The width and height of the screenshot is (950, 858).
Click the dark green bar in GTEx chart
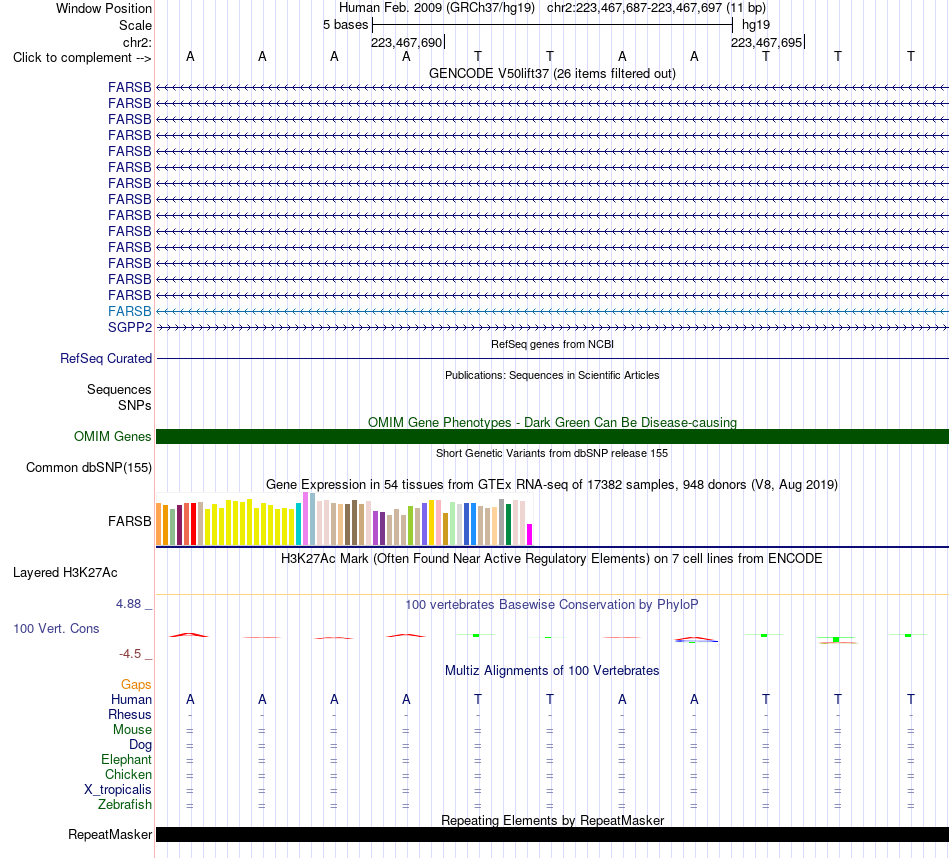(x=508, y=525)
